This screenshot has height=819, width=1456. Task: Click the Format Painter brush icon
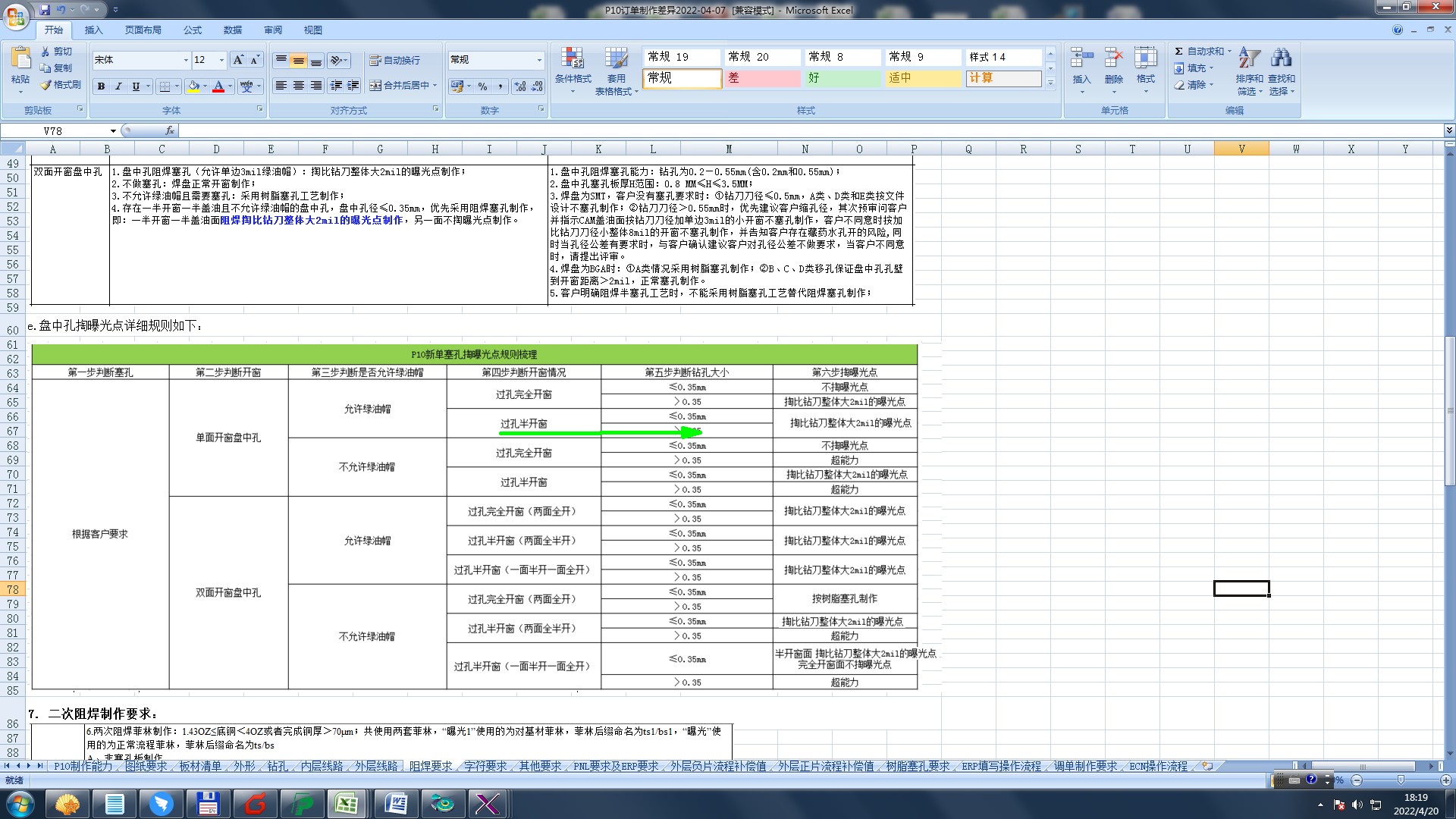tap(46, 85)
